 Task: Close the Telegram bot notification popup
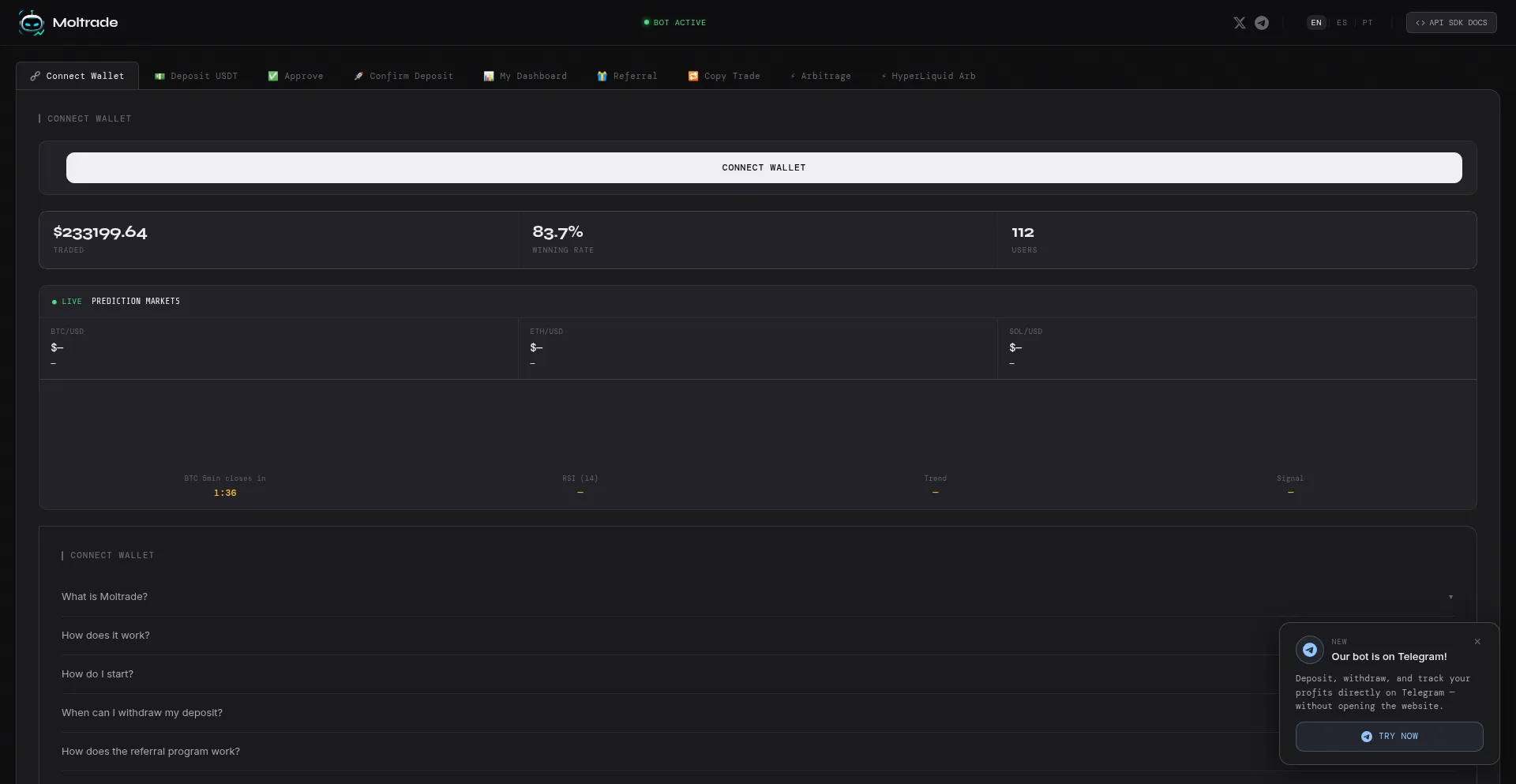pos(1477,642)
